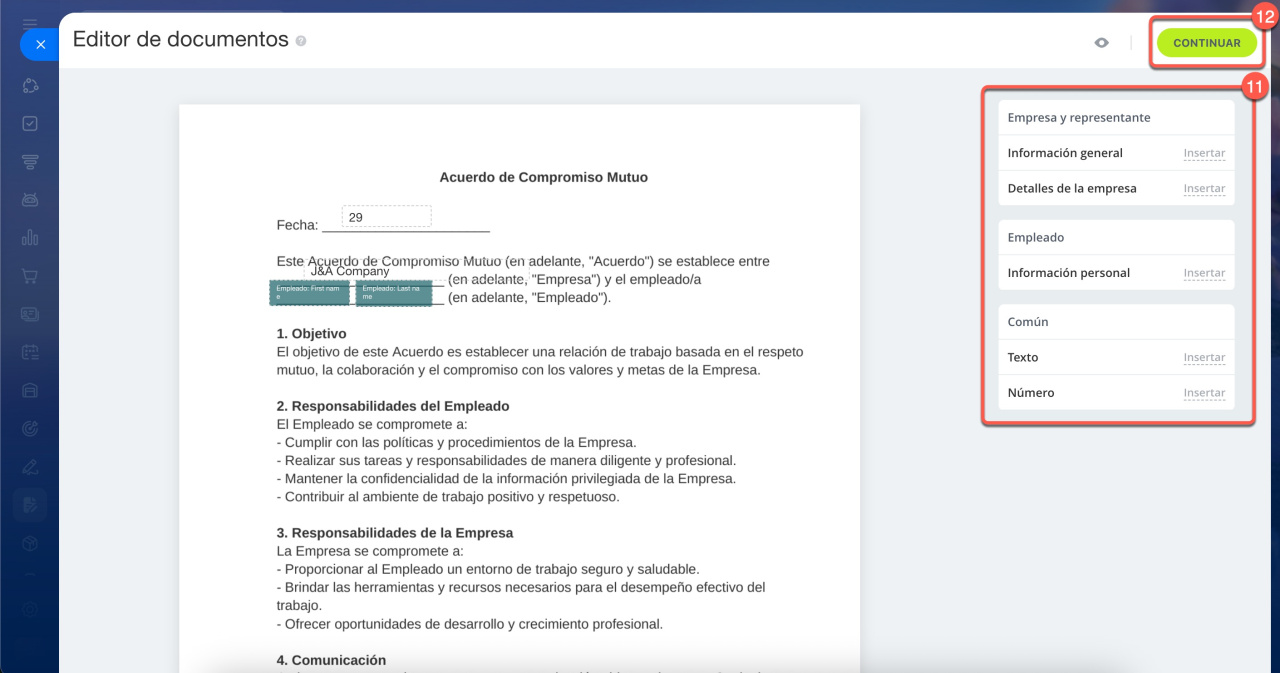The image size is (1280, 673).
Task: Select the Empleado: Last name field block
Action: tap(393, 292)
